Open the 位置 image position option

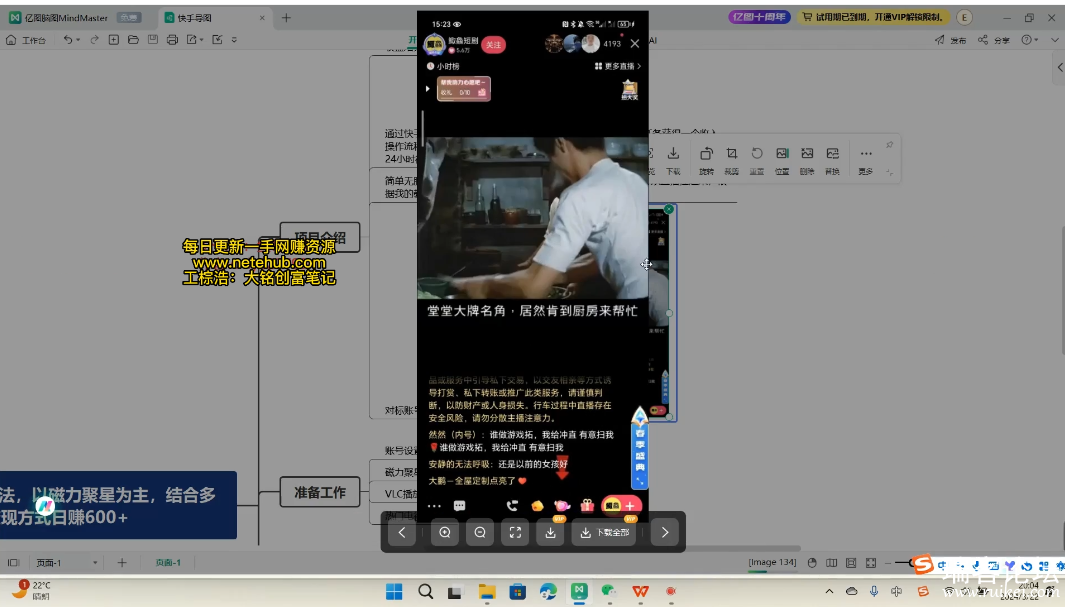(782, 160)
